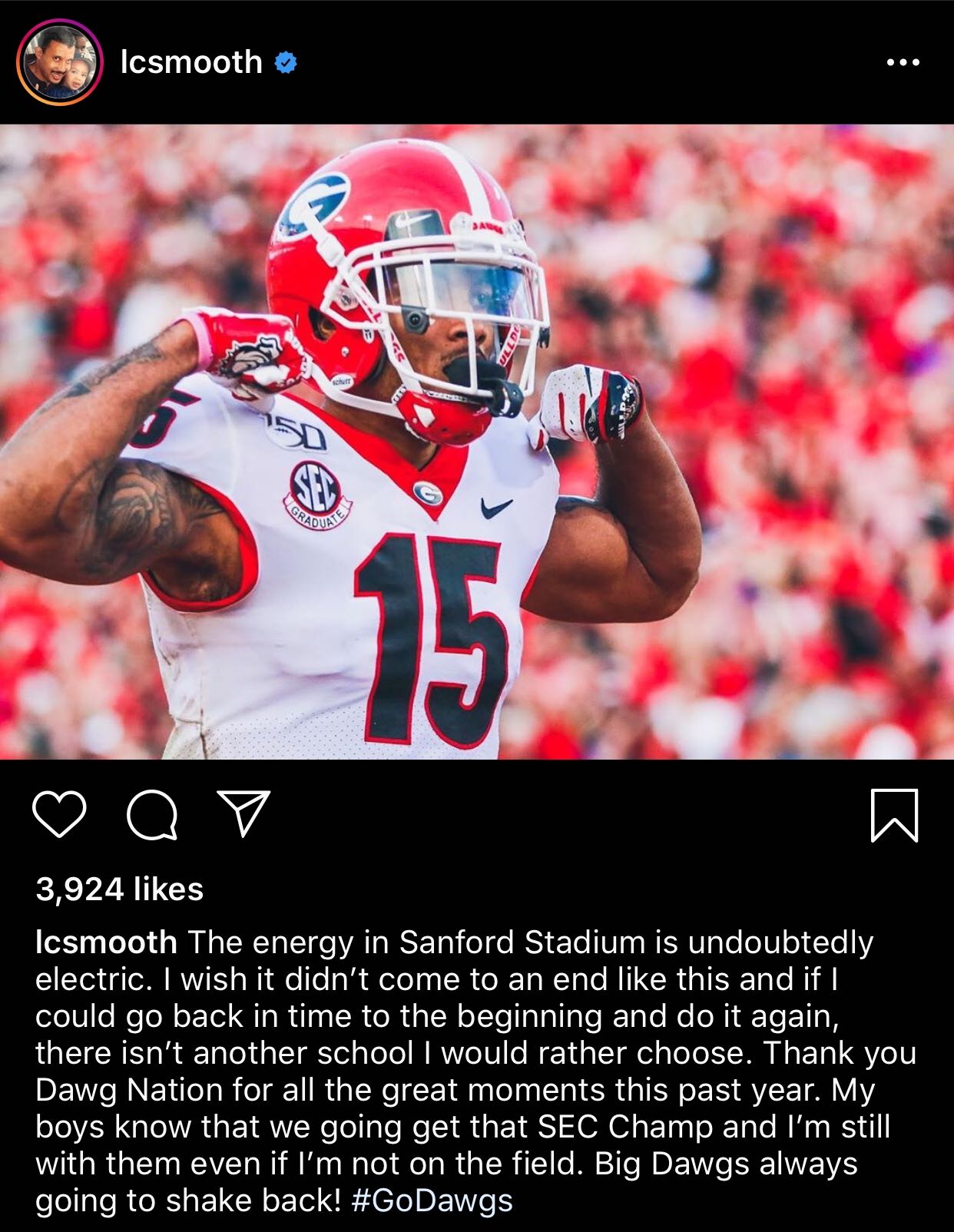
Task: Share the post using the paper plane icon
Action: point(244,813)
